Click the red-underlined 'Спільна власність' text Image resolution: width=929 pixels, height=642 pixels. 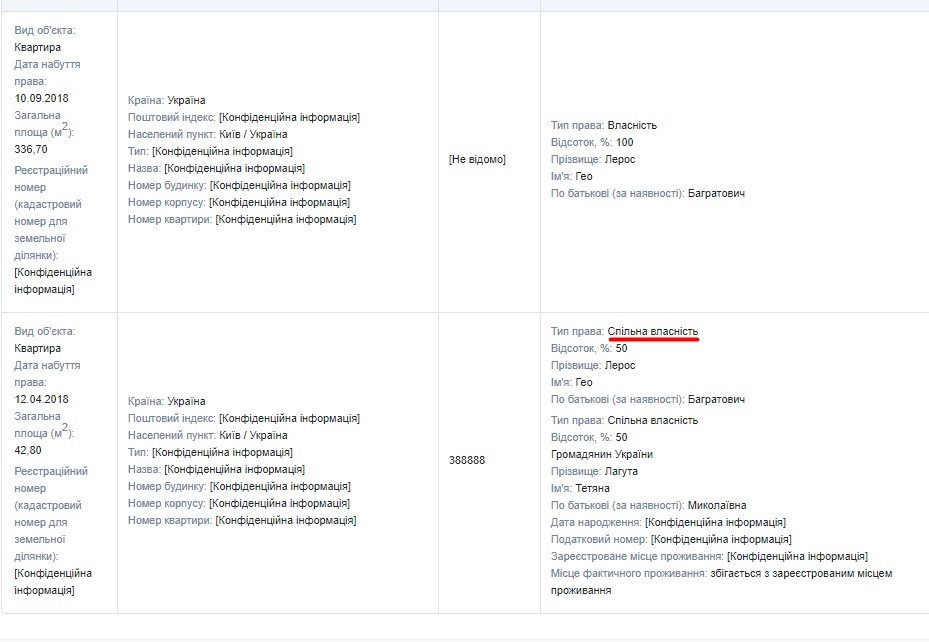[653, 331]
